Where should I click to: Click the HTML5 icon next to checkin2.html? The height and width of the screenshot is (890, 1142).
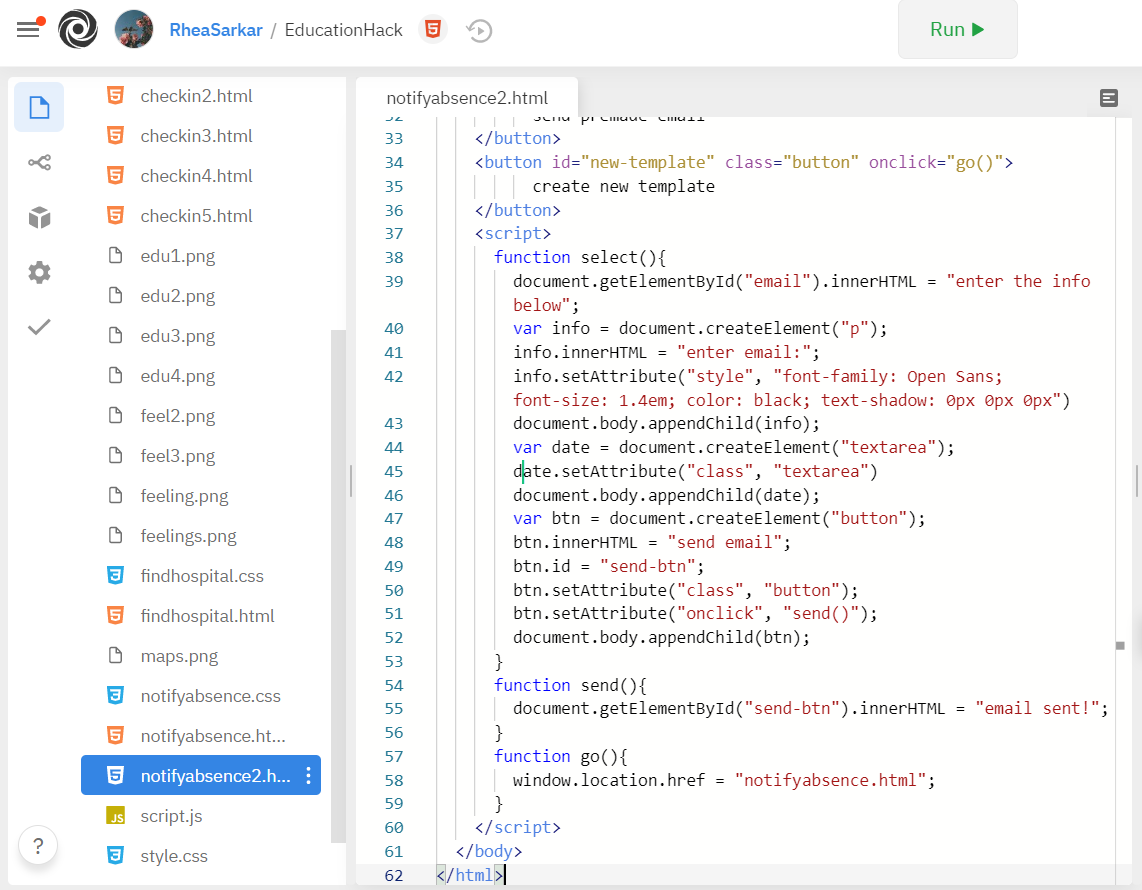point(115,95)
